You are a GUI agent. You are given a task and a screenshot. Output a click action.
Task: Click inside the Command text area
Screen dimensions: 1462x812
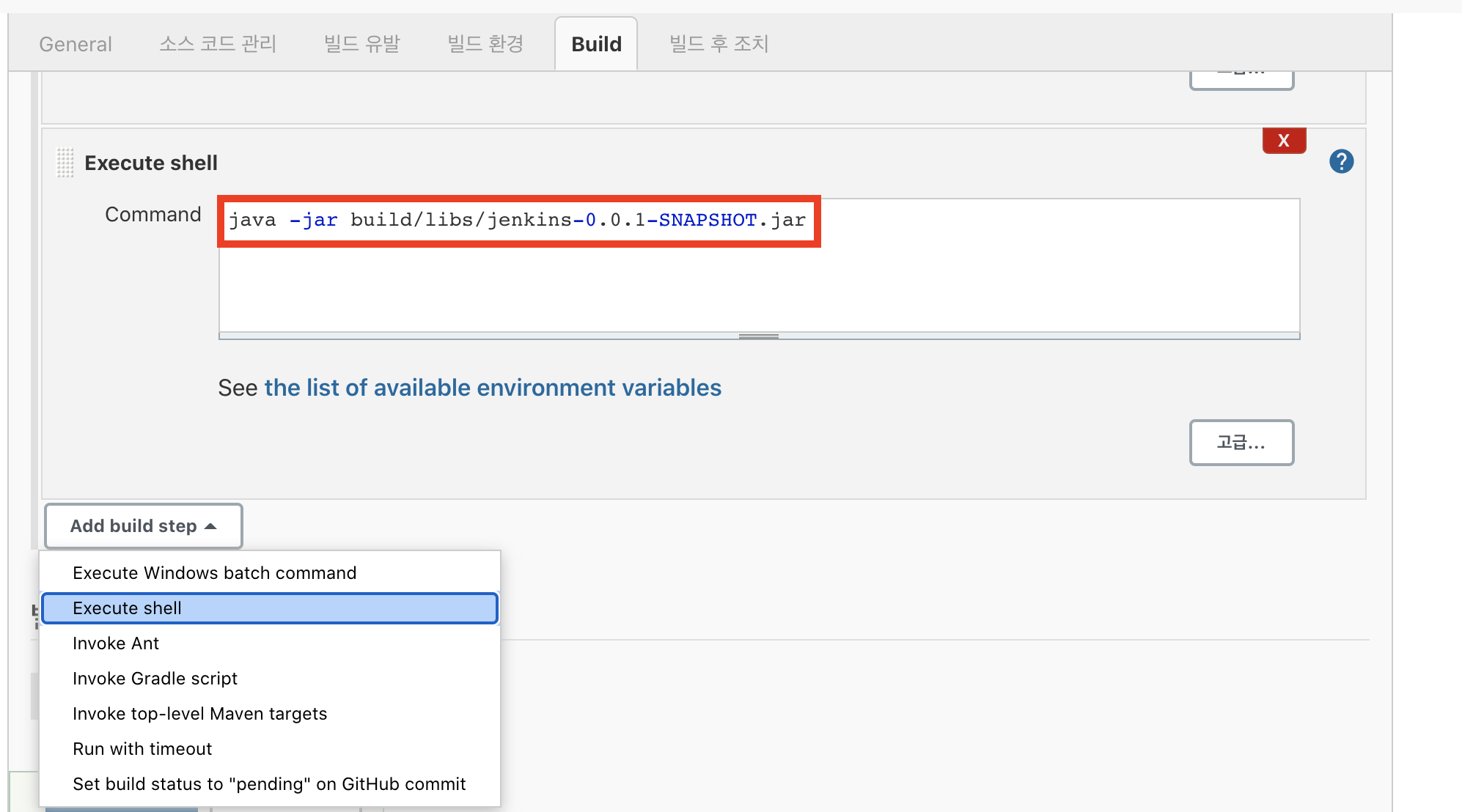pyautogui.click(x=759, y=286)
